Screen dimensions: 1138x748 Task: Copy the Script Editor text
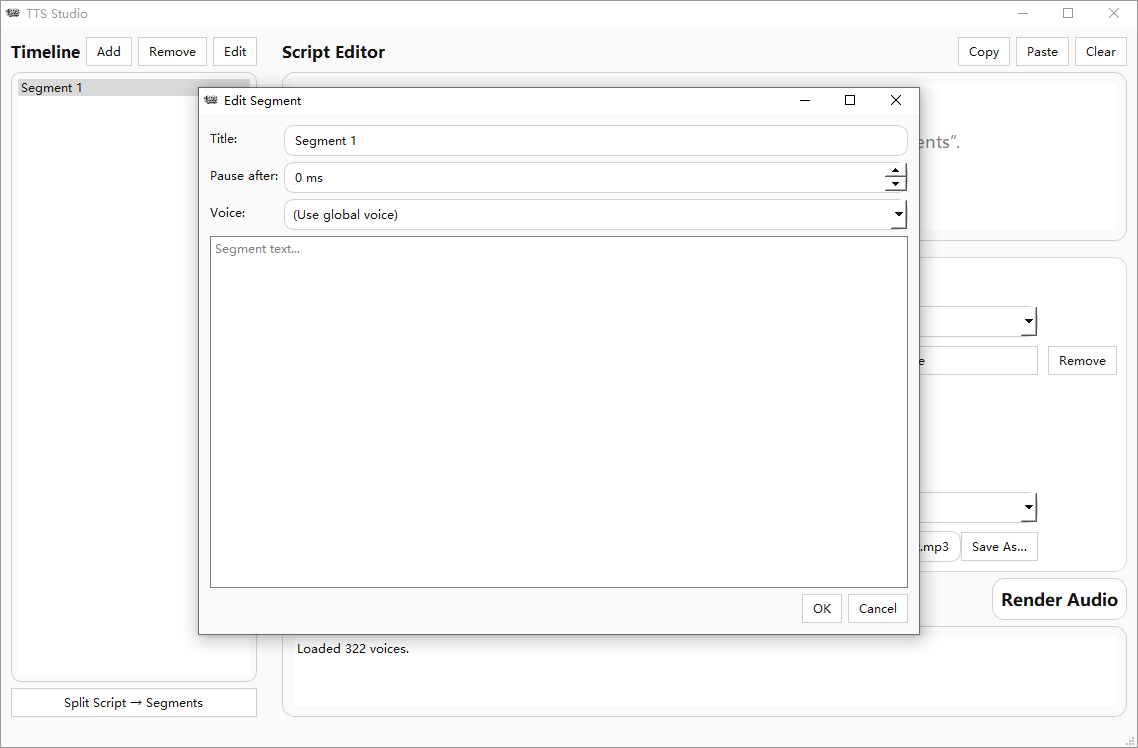(983, 52)
